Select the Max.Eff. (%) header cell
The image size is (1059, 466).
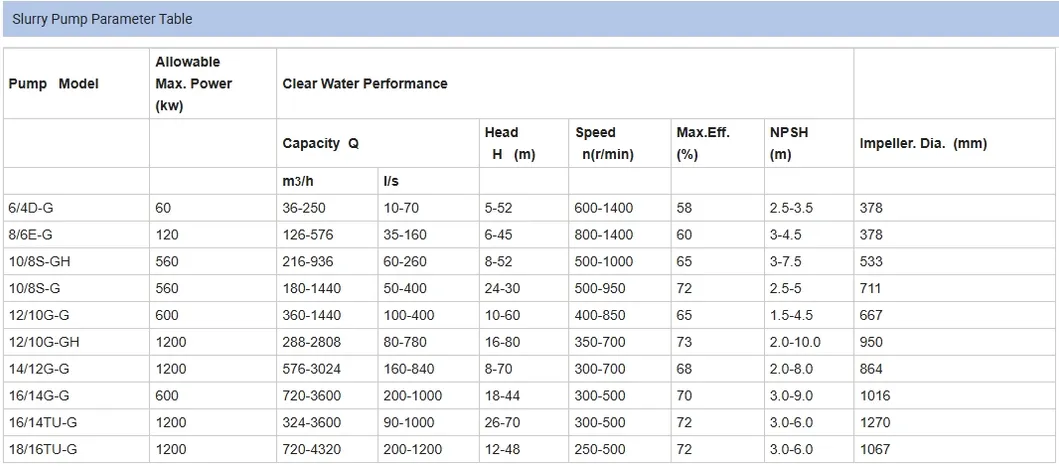click(703, 144)
